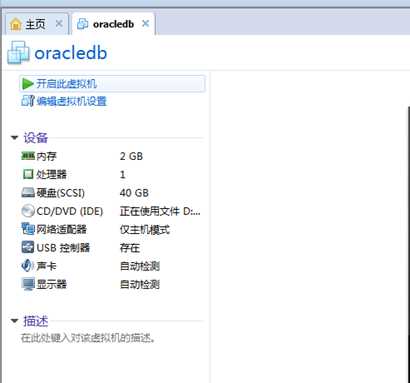Click the 40 GB disk value

[134, 193]
